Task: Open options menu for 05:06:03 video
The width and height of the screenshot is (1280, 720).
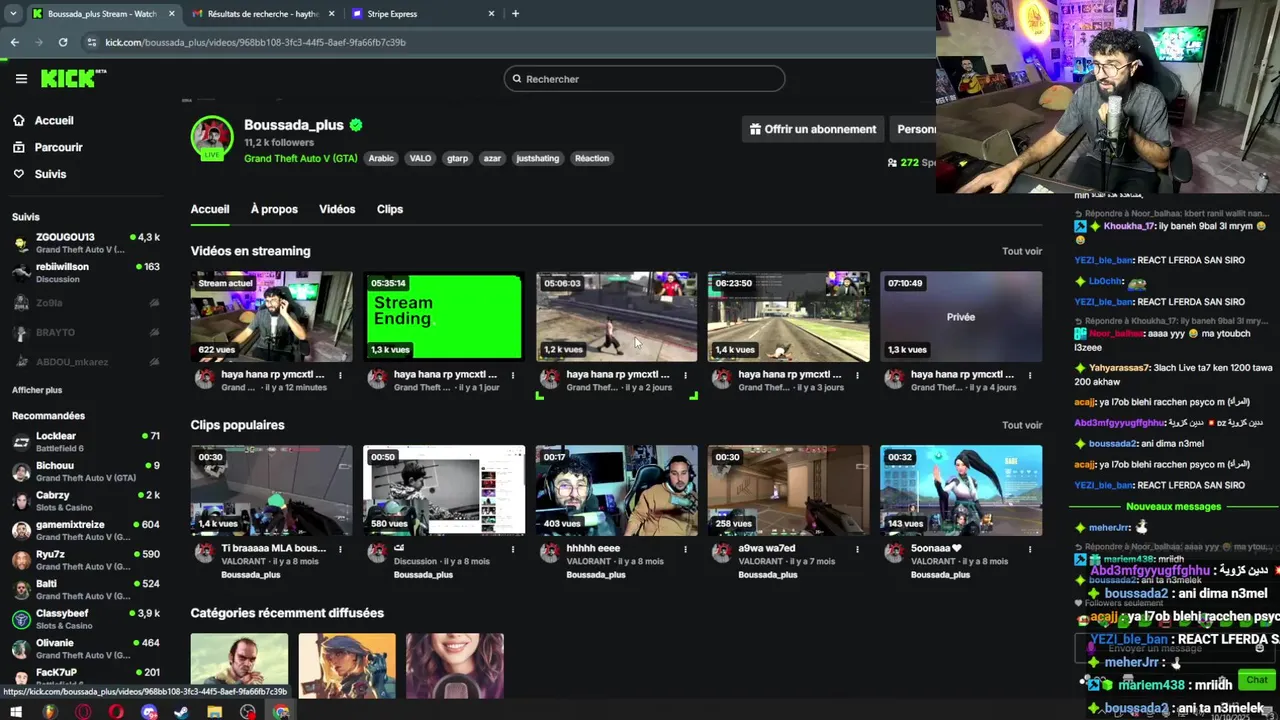Action: tap(685, 375)
